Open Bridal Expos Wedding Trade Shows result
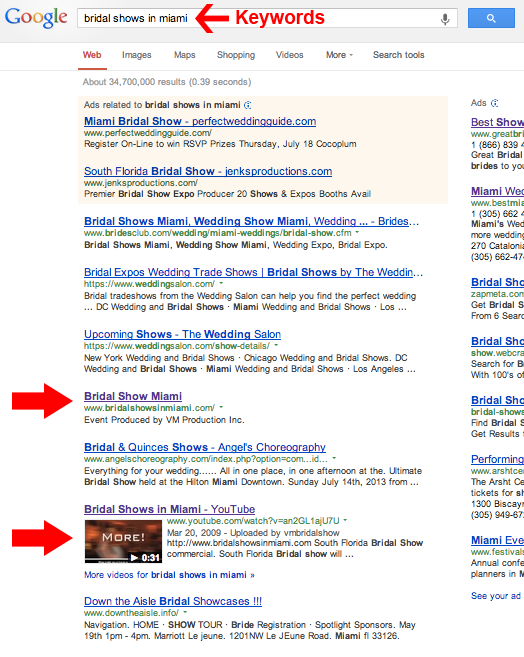 pos(253,272)
